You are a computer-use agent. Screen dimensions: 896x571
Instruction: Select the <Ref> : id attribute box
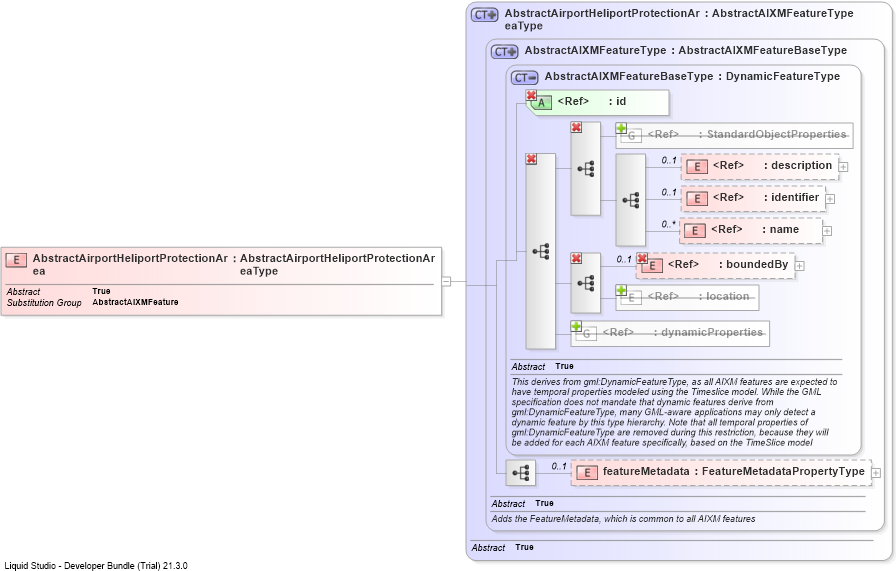[597, 102]
